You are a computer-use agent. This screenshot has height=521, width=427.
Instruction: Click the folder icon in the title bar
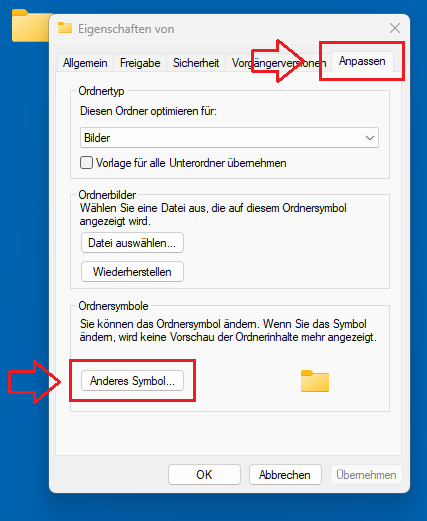65,28
